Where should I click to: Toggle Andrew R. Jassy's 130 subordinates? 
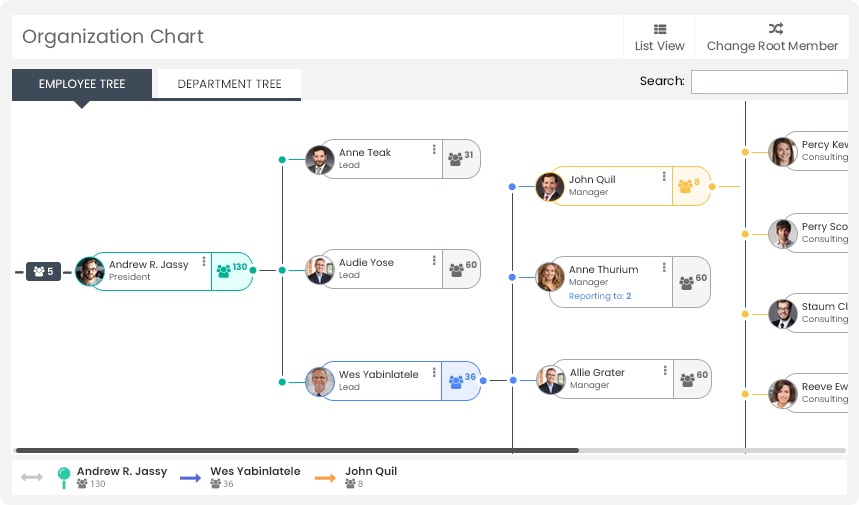point(232,271)
